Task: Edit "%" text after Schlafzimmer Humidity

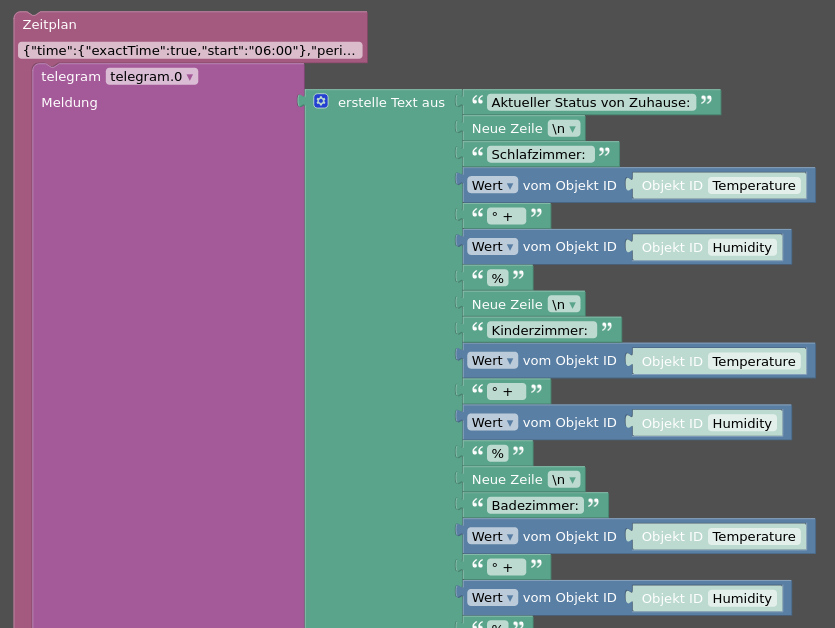Action: tap(497, 278)
